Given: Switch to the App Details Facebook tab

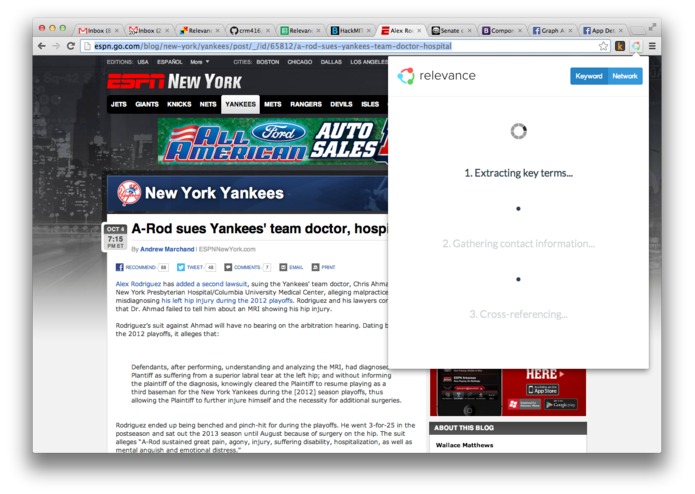Looking at the screenshot, I should (x=604, y=31).
